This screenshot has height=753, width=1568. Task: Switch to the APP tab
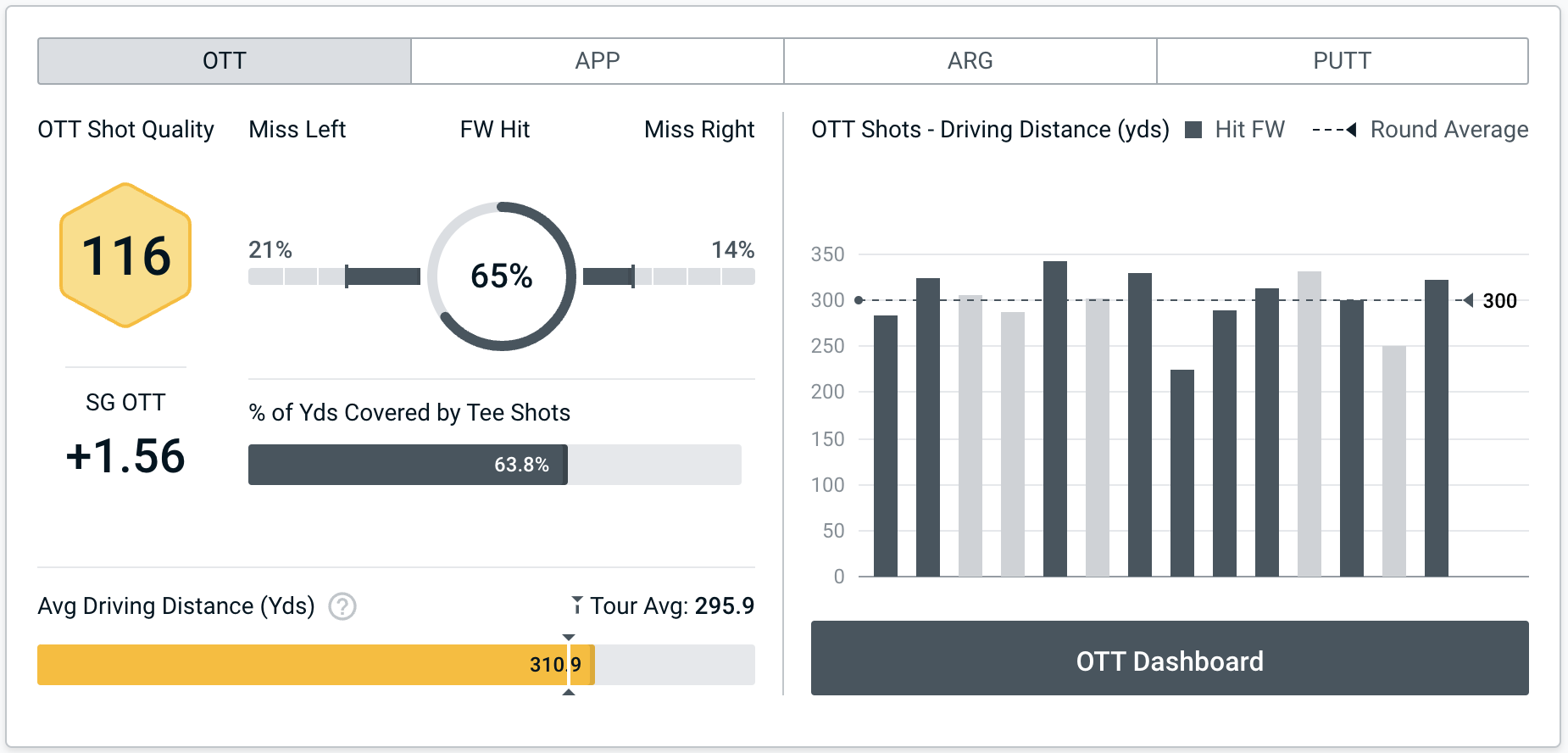tap(598, 61)
